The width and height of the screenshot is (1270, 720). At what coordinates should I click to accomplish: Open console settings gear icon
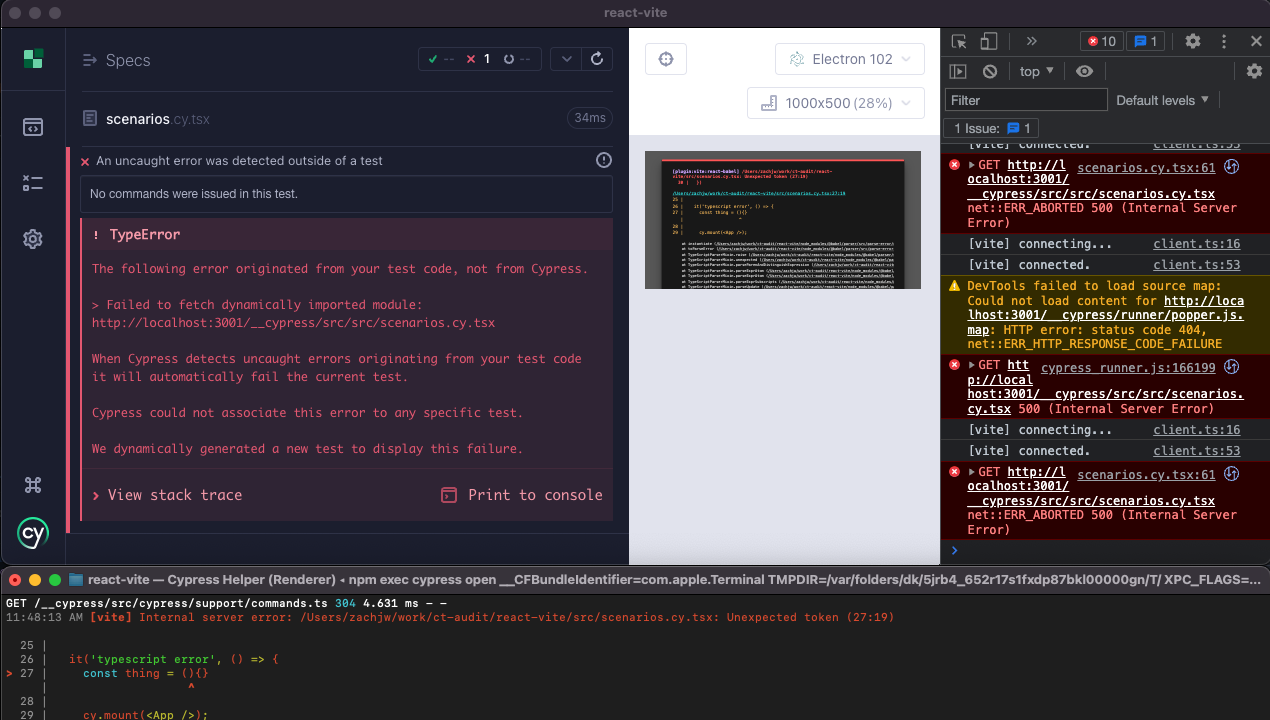pyautogui.click(x=1254, y=71)
